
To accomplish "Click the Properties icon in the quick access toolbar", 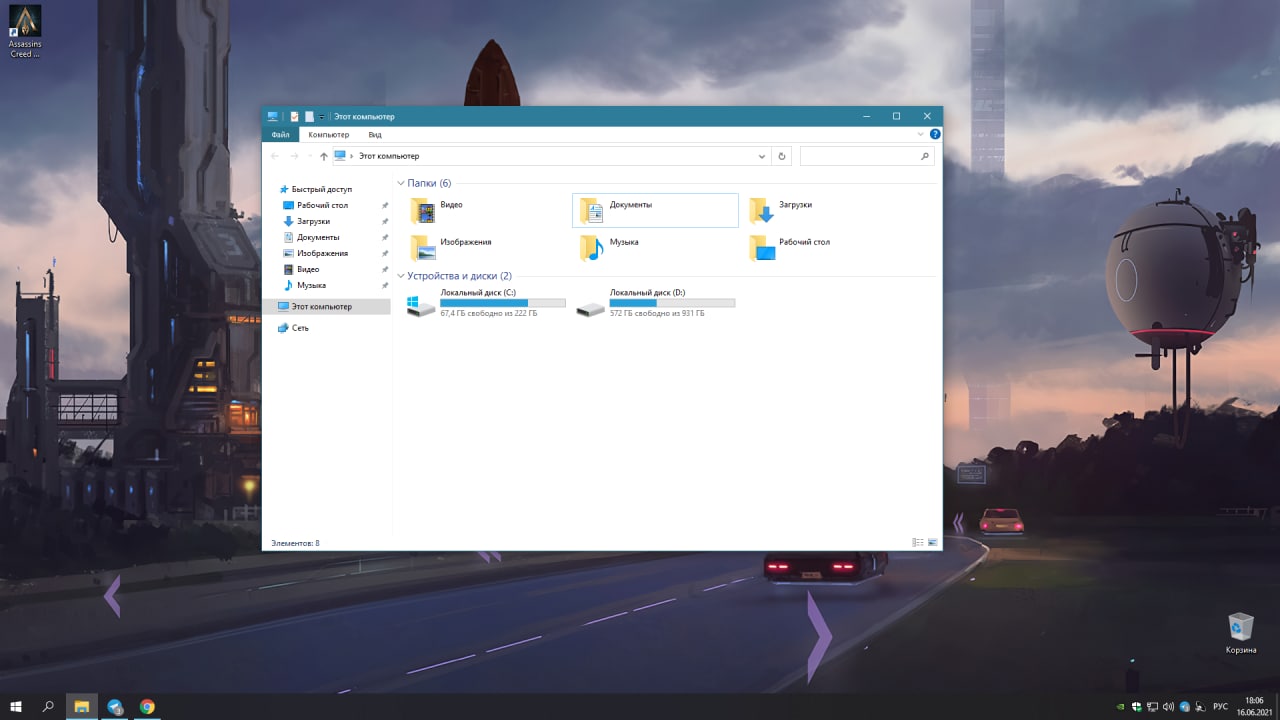I will pyautogui.click(x=294, y=116).
